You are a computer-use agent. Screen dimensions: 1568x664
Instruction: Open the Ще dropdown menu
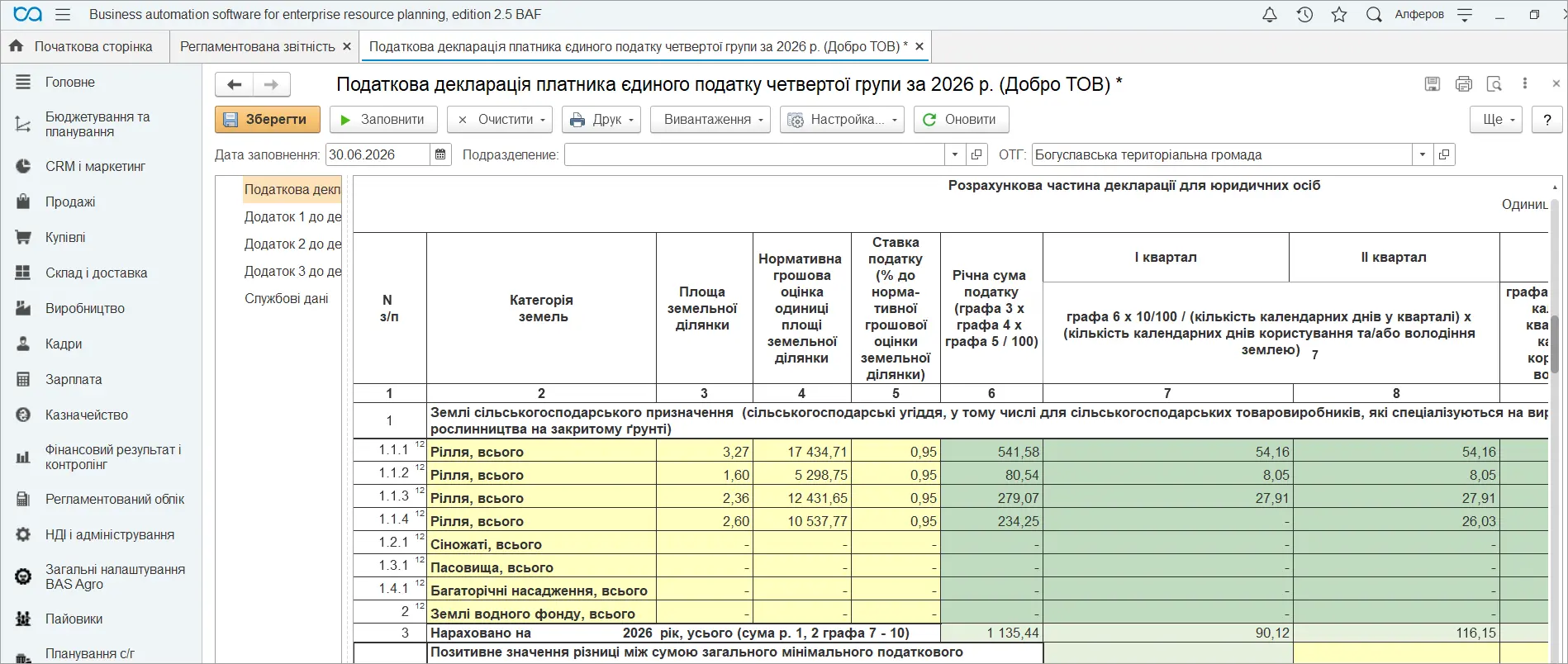[x=1496, y=120]
